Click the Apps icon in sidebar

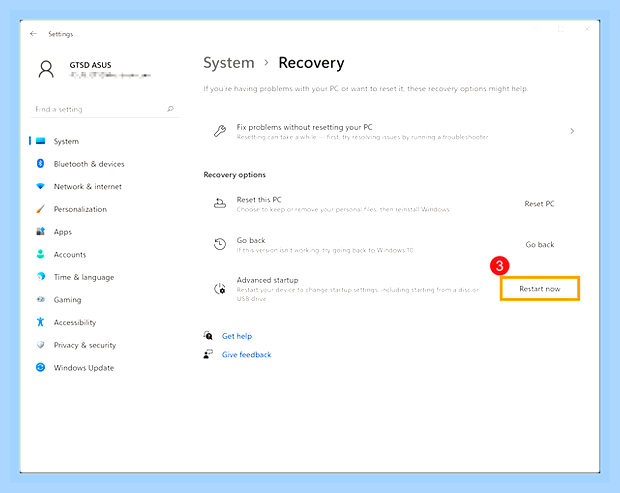click(x=40, y=231)
